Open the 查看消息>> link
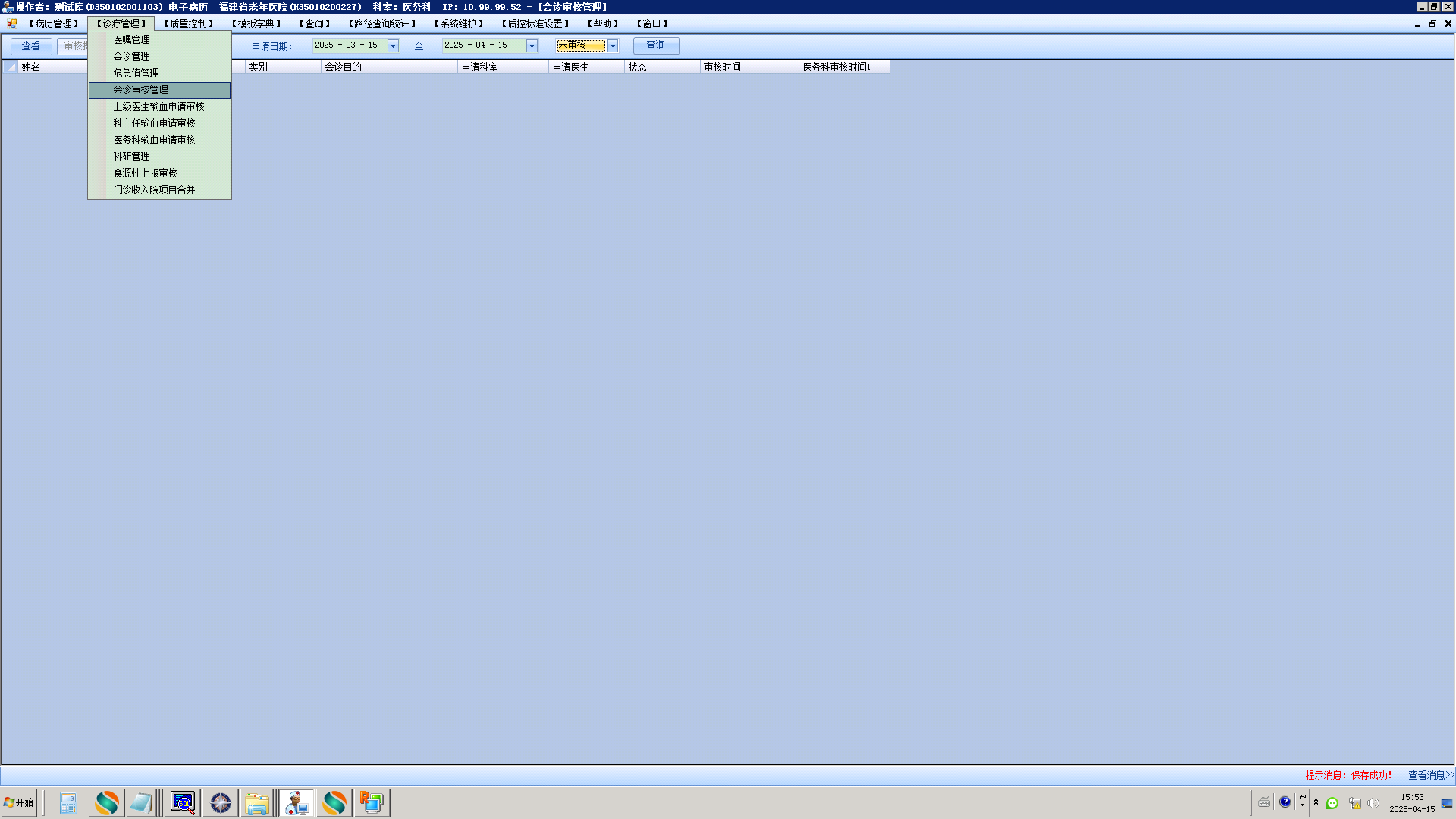 click(1430, 775)
